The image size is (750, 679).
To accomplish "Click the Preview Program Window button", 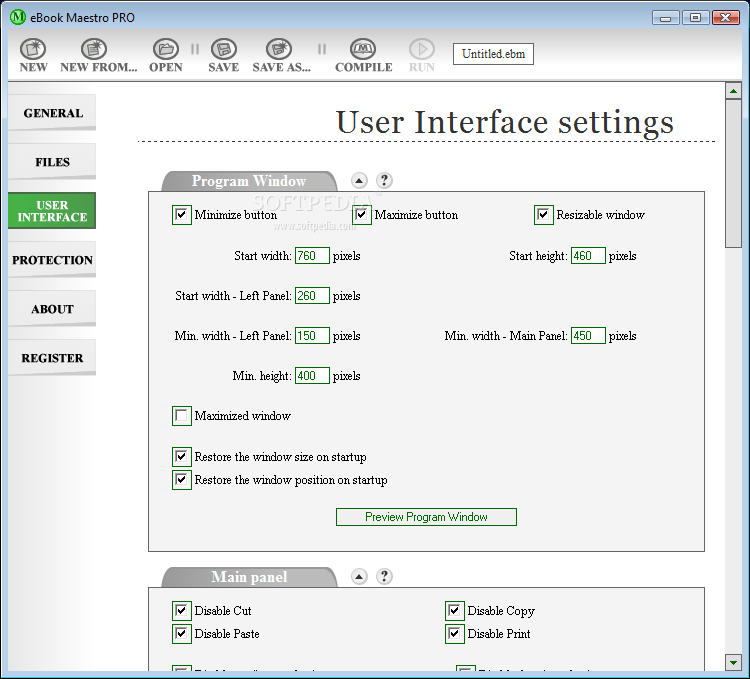I will 426,517.
